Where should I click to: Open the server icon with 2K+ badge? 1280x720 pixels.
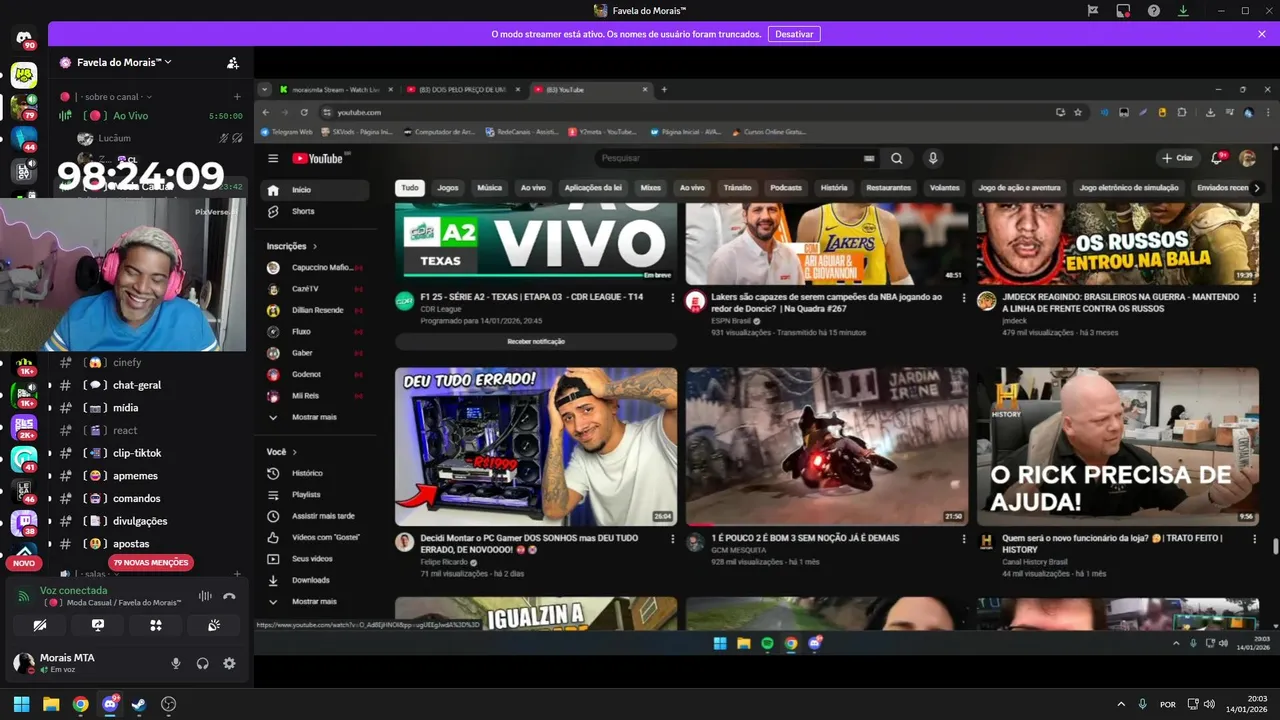pyautogui.click(x=24, y=428)
